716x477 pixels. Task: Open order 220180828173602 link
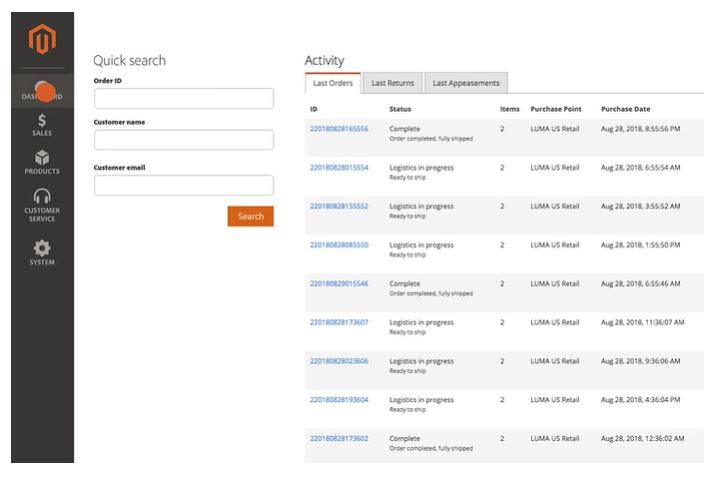(339, 438)
